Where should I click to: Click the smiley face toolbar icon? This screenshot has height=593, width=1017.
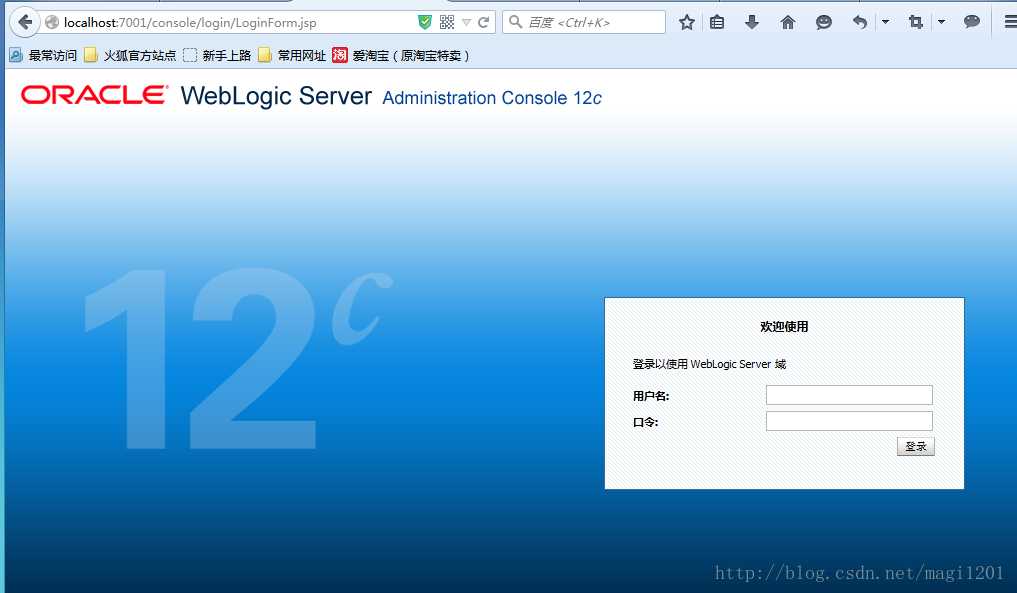tap(824, 23)
